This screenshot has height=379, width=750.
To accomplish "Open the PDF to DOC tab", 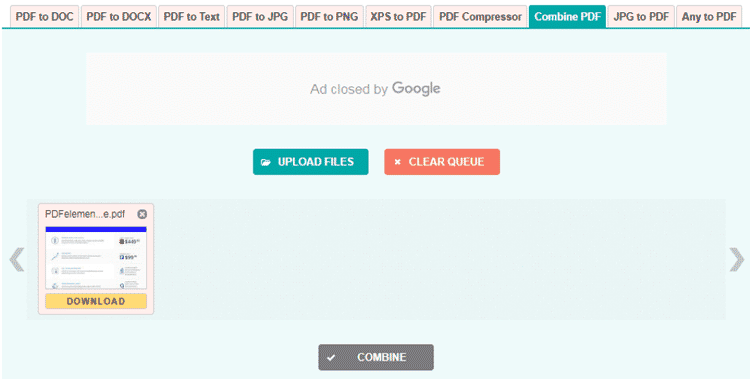I will 44,17.
